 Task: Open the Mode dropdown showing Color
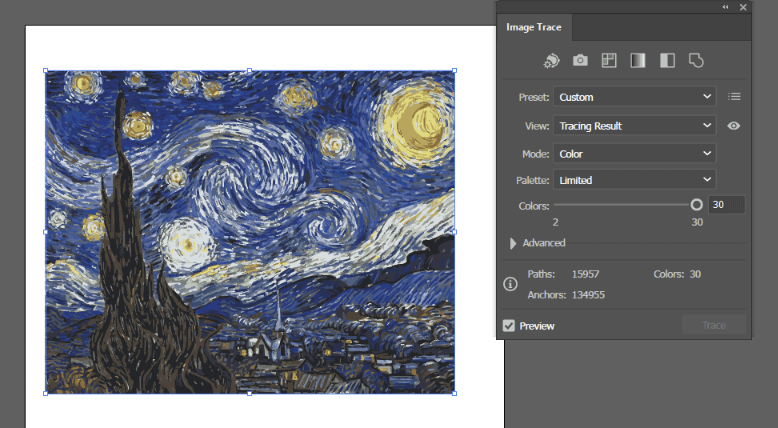click(x=635, y=154)
